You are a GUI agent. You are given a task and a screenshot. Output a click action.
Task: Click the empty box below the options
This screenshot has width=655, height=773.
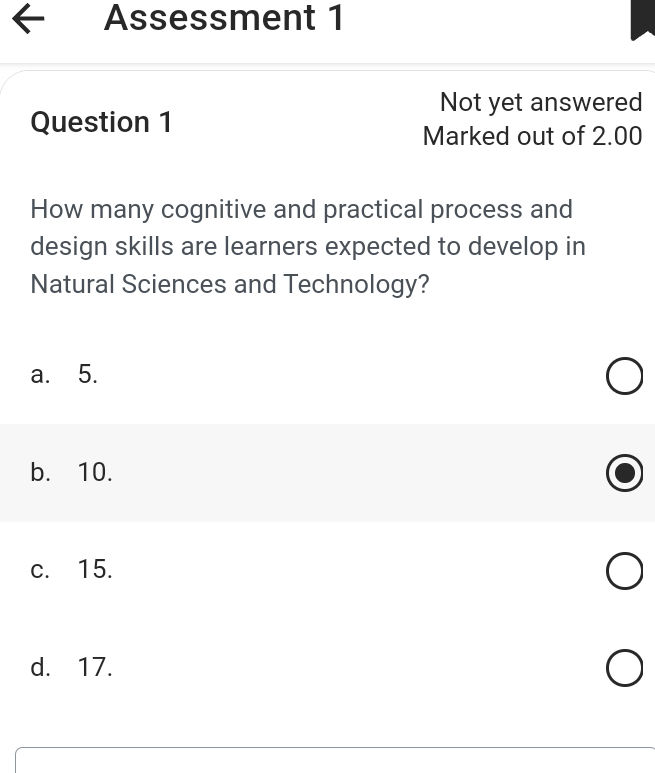coord(335,760)
